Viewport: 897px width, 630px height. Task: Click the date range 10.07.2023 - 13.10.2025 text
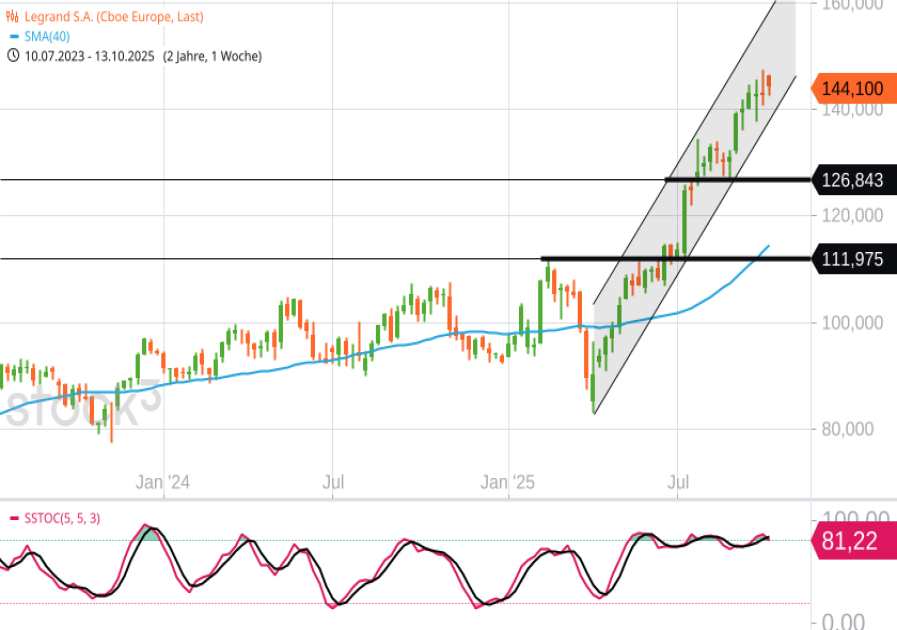[88, 56]
